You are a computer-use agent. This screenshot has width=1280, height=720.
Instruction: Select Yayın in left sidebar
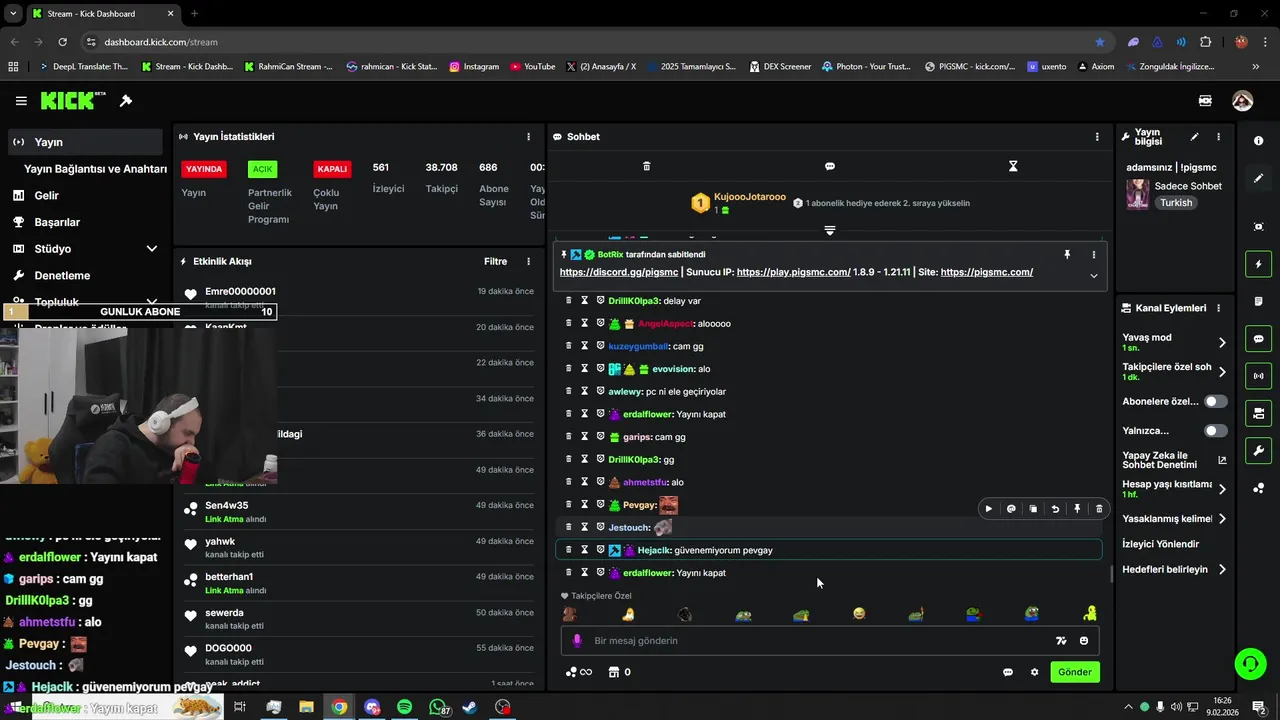click(84, 142)
